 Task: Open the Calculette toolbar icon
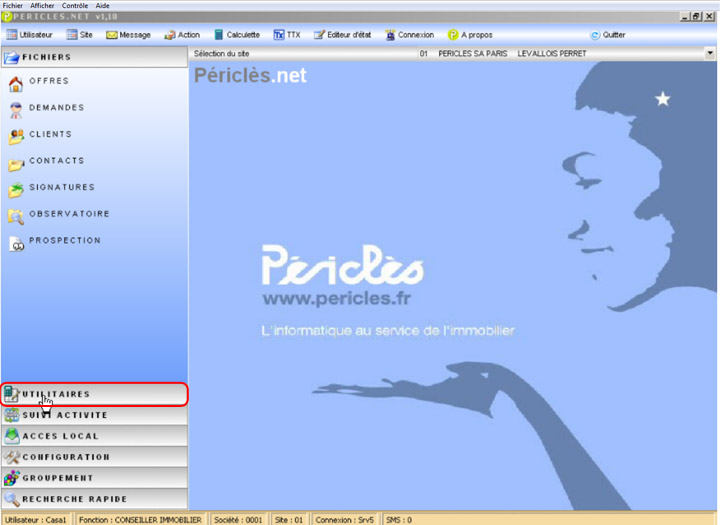(219, 35)
